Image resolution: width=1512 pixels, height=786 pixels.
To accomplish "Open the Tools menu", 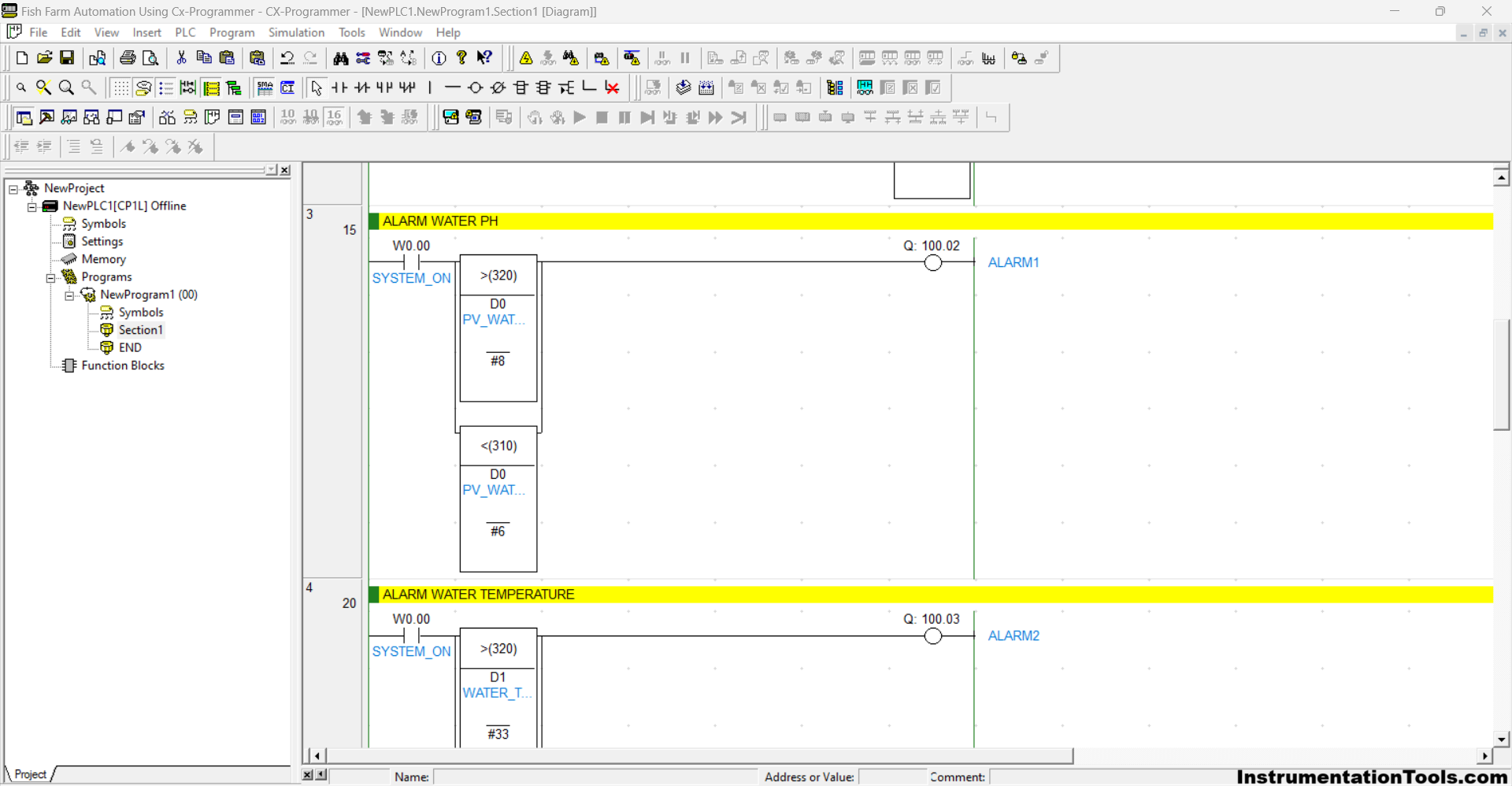I will (x=352, y=32).
